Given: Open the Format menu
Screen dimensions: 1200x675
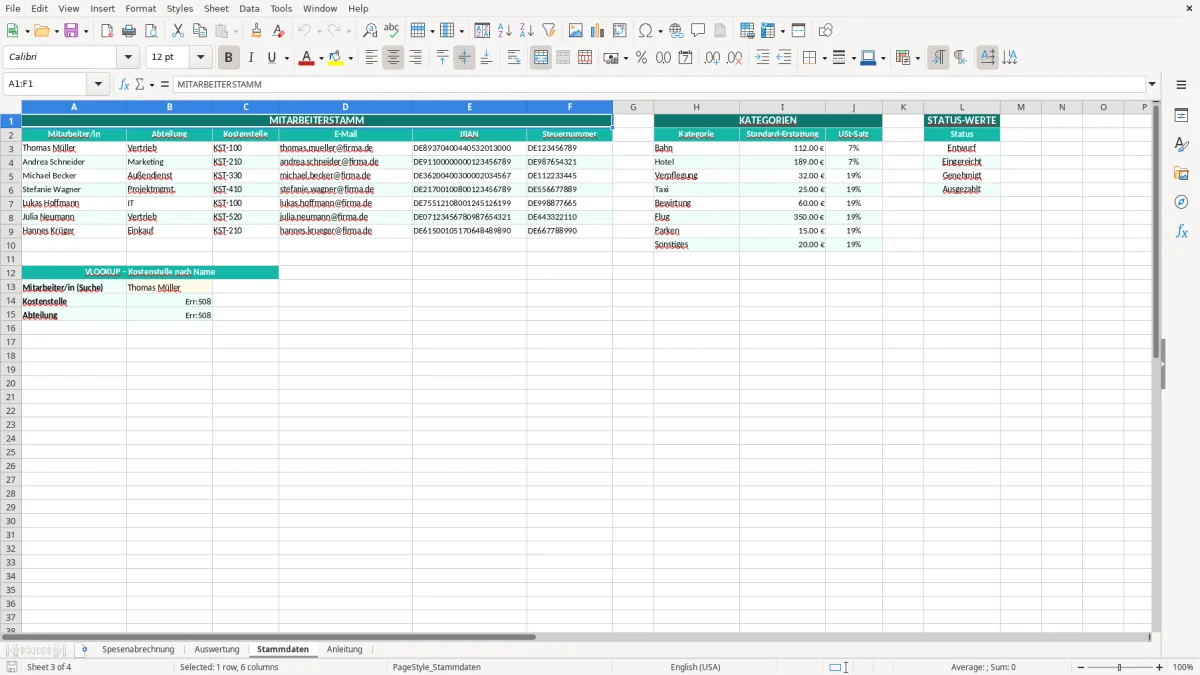Looking at the screenshot, I should [x=140, y=8].
